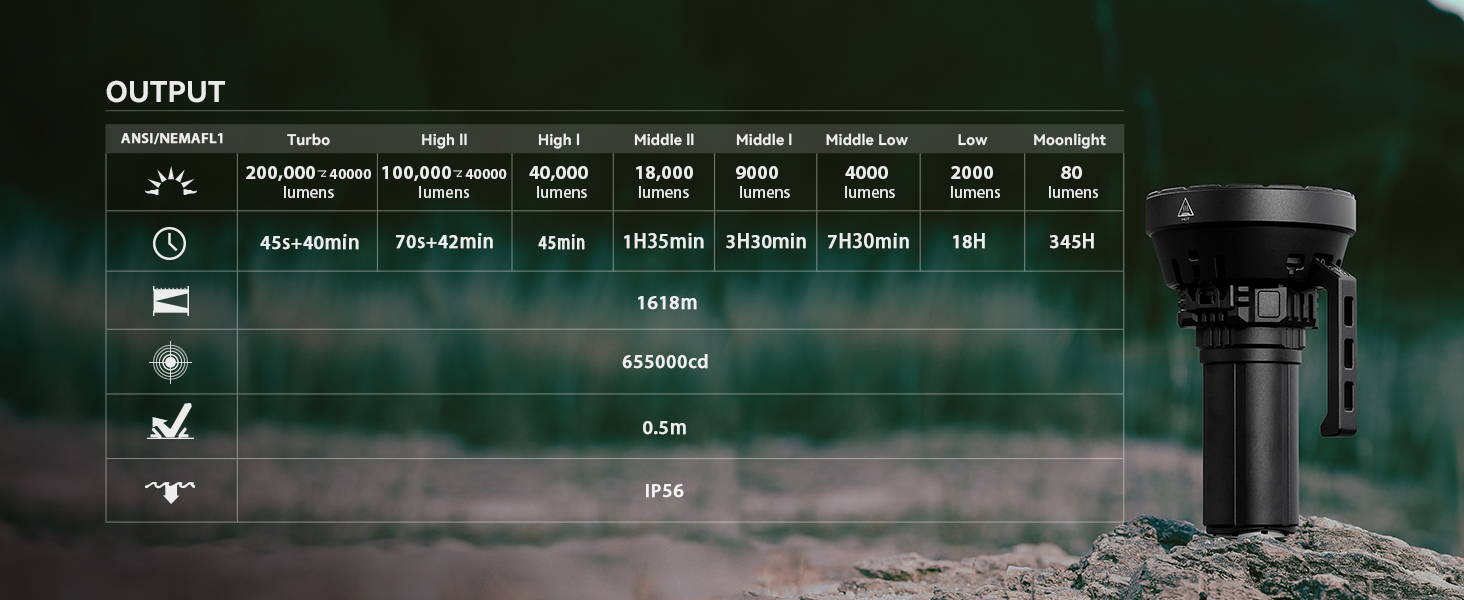Click the flashlight product image
The image size is (1464, 600).
(1250, 360)
